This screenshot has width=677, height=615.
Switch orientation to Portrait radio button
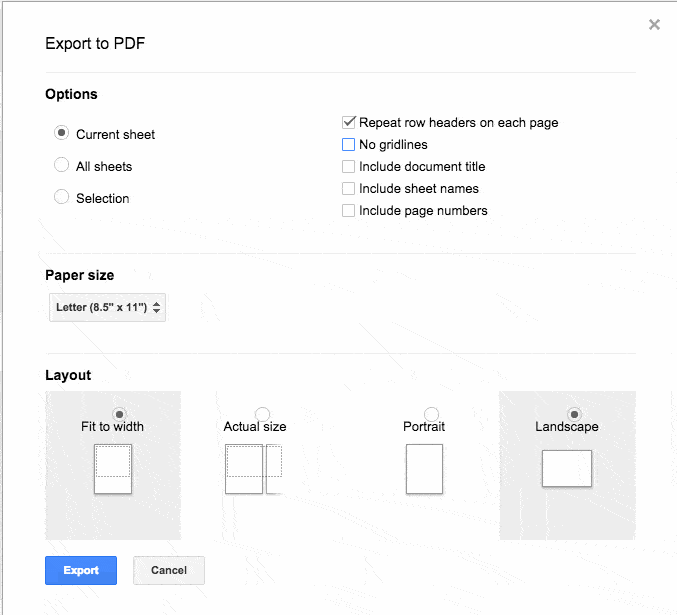pyautogui.click(x=431, y=414)
